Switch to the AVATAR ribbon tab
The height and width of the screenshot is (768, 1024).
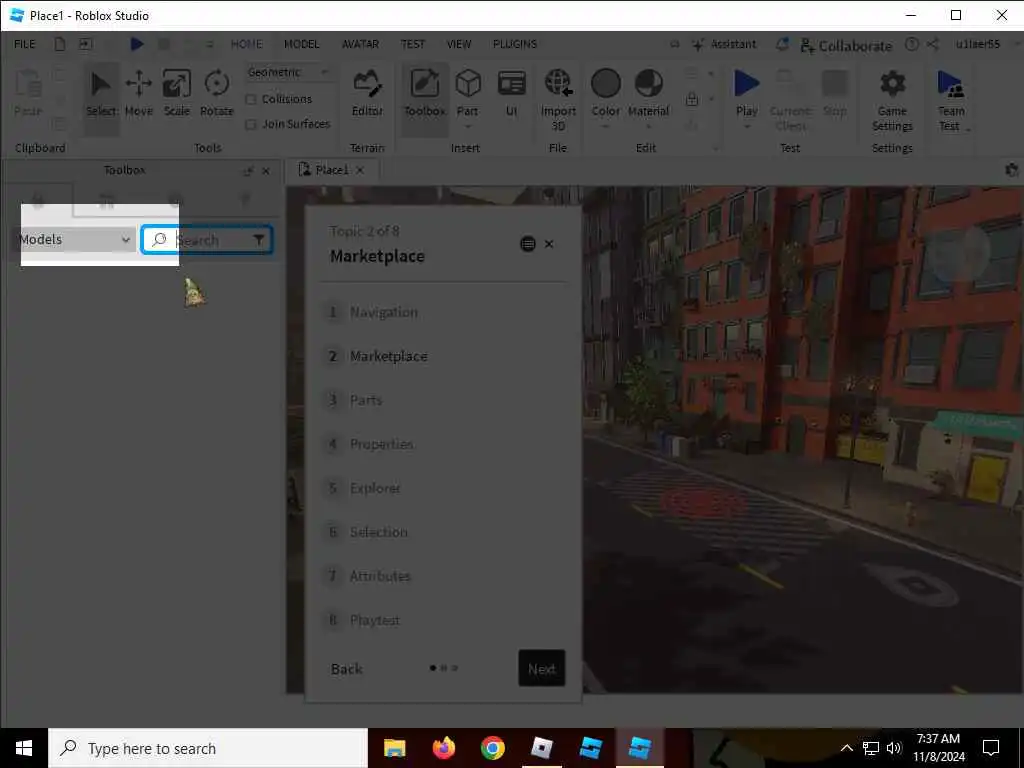pyautogui.click(x=360, y=44)
